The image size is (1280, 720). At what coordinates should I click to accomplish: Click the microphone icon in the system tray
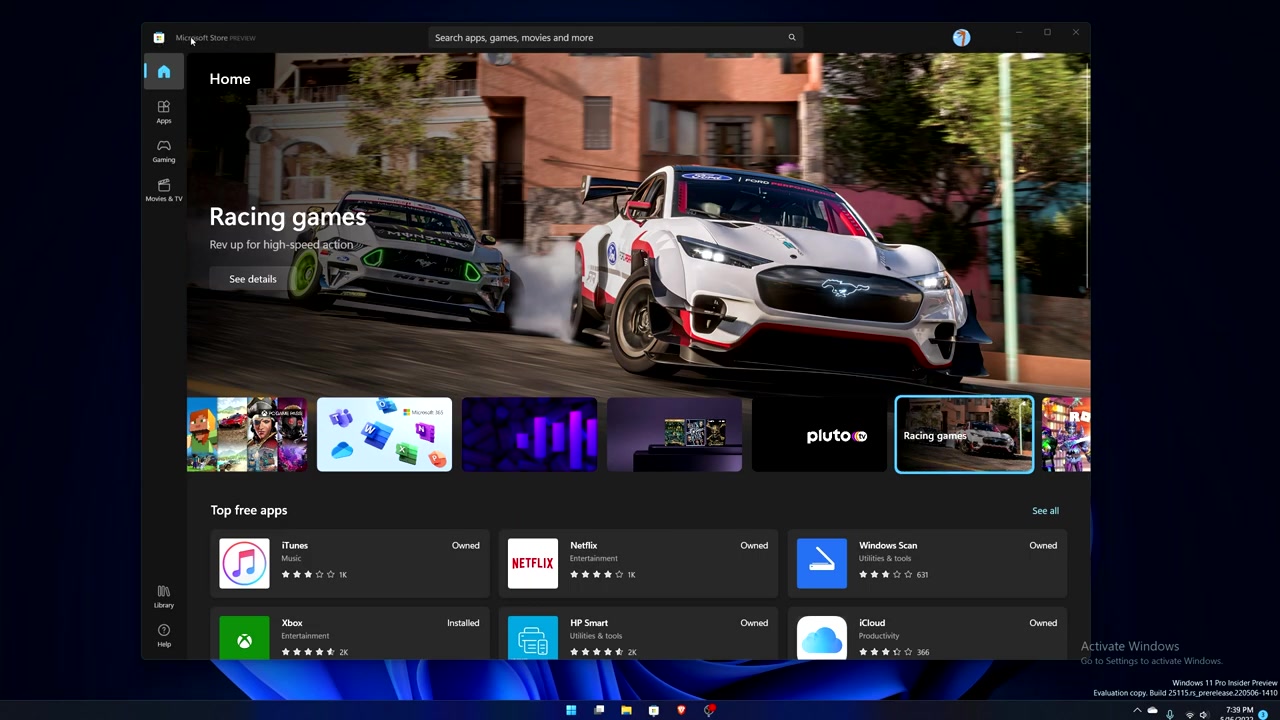coord(1169,714)
